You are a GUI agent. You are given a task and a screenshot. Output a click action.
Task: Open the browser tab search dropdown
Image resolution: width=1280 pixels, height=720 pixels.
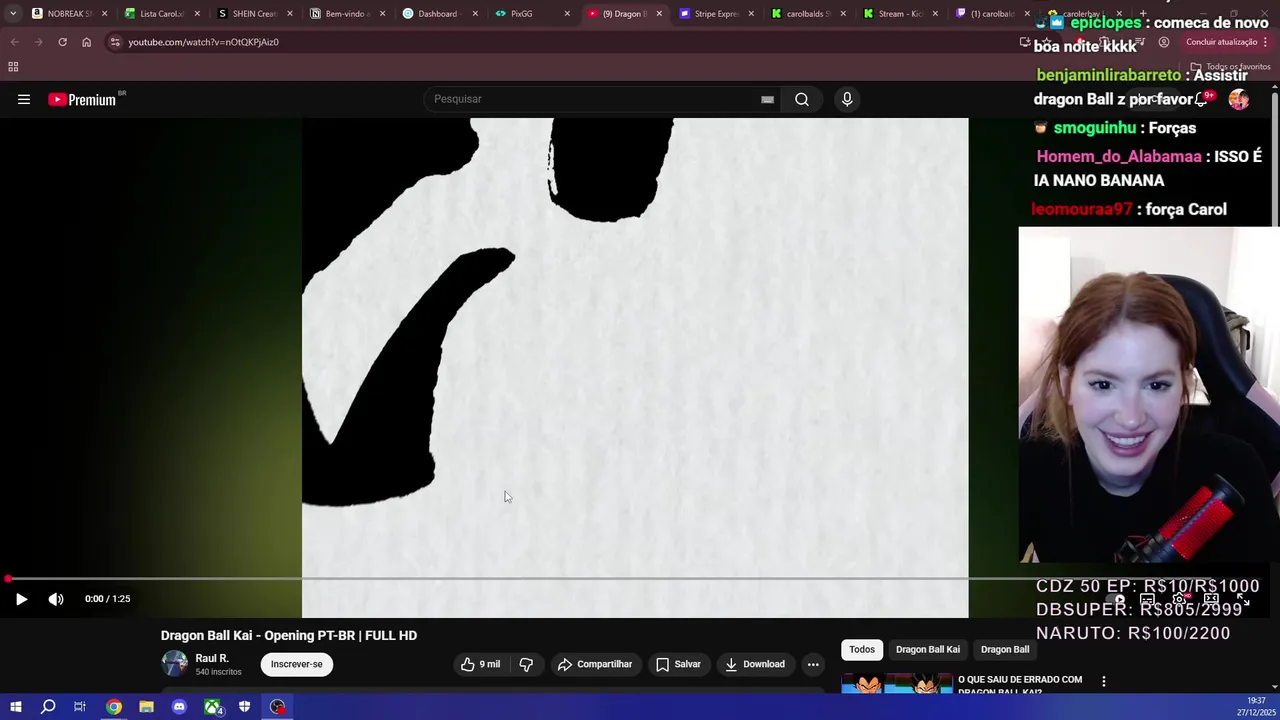(12, 14)
